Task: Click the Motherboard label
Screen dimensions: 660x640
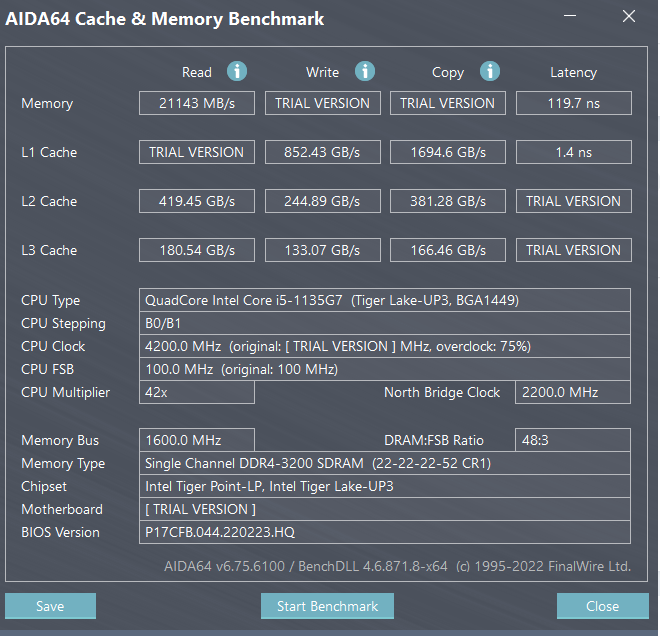Action: pyautogui.click(x=62, y=509)
